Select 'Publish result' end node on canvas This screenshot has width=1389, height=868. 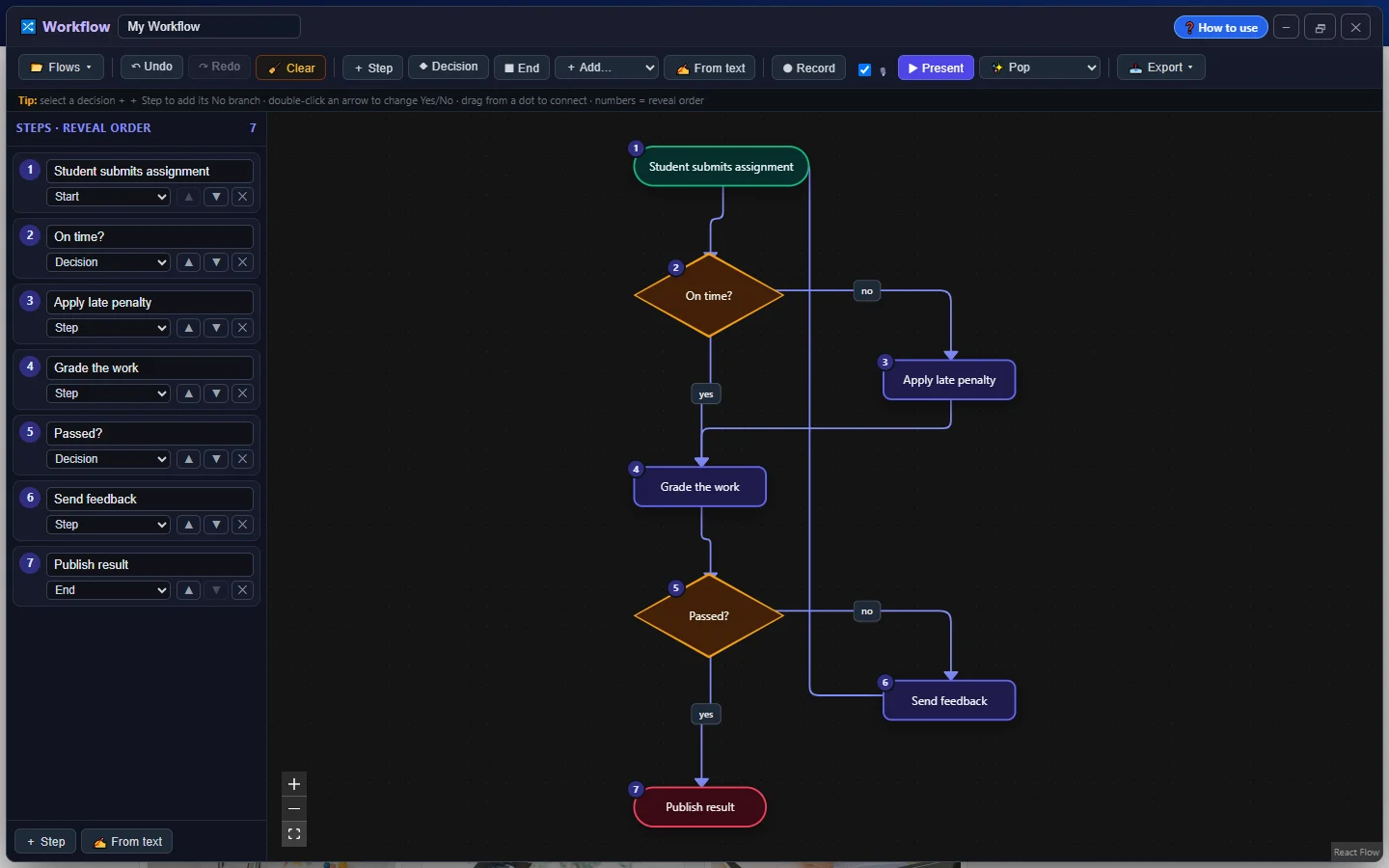click(x=699, y=807)
